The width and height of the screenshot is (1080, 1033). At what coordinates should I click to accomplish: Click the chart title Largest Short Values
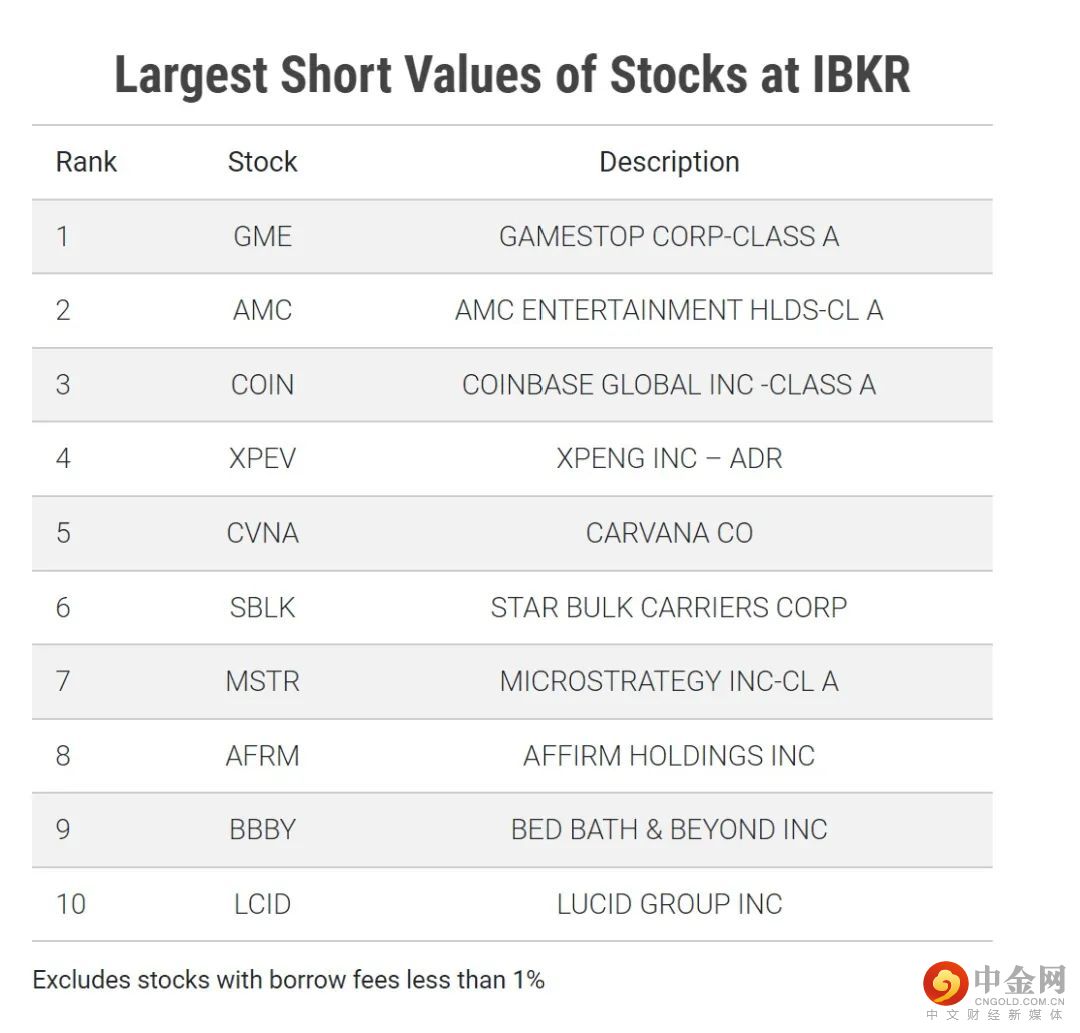pyautogui.click(x=512, y=75)
